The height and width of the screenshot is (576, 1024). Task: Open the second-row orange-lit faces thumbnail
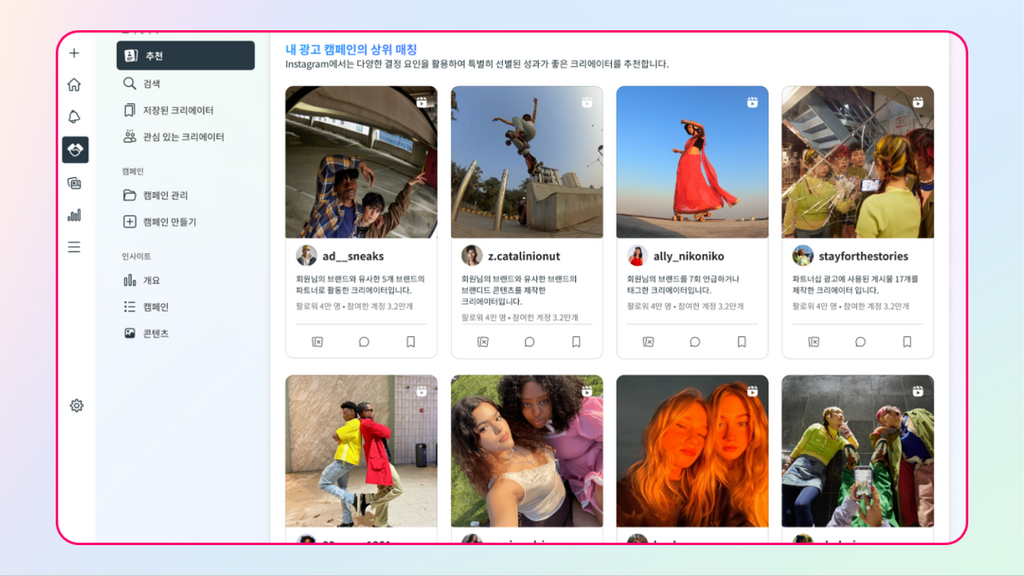(x=692, y=451)
